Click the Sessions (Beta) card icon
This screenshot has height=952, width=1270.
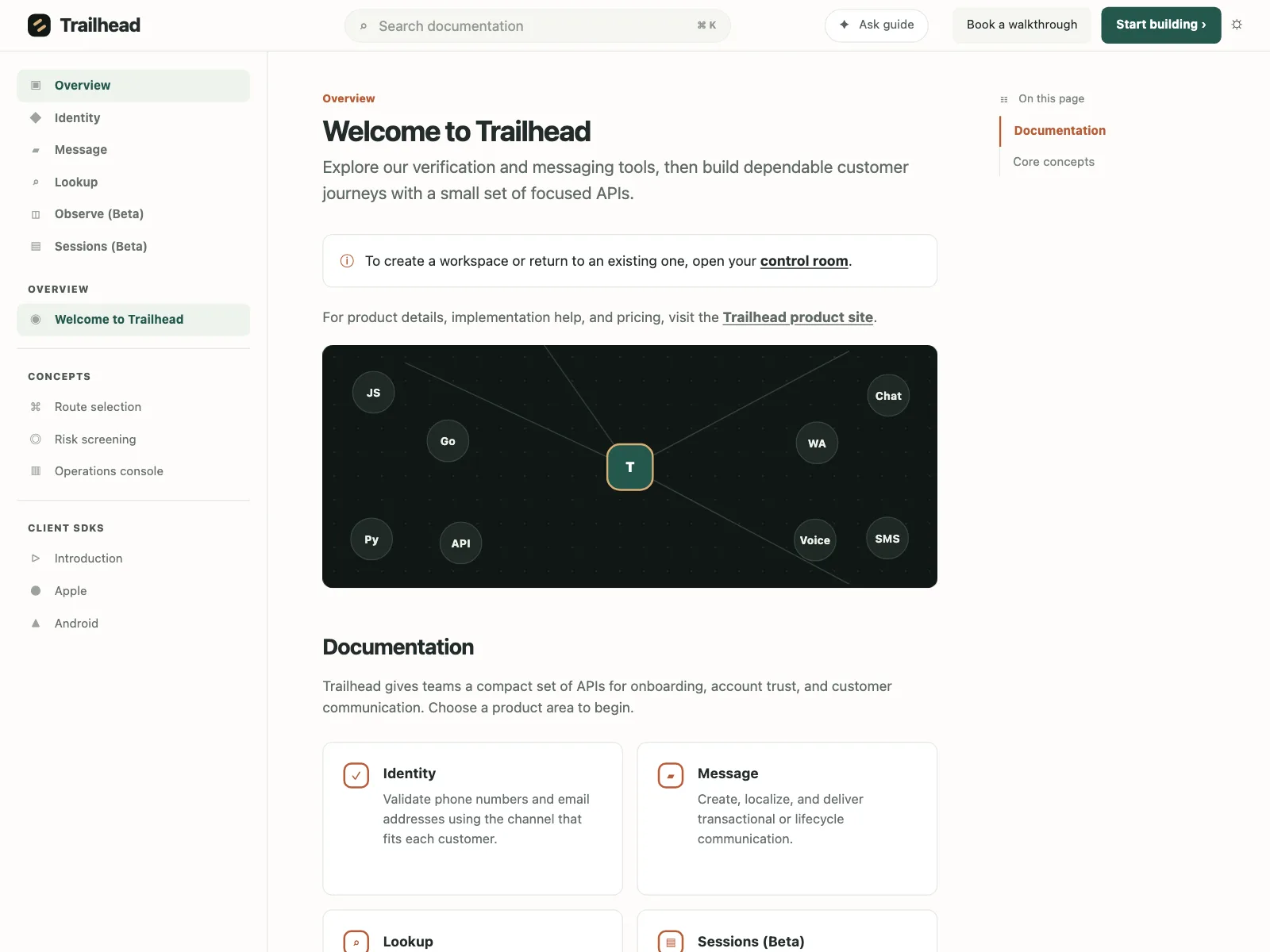tap(671, 942)
